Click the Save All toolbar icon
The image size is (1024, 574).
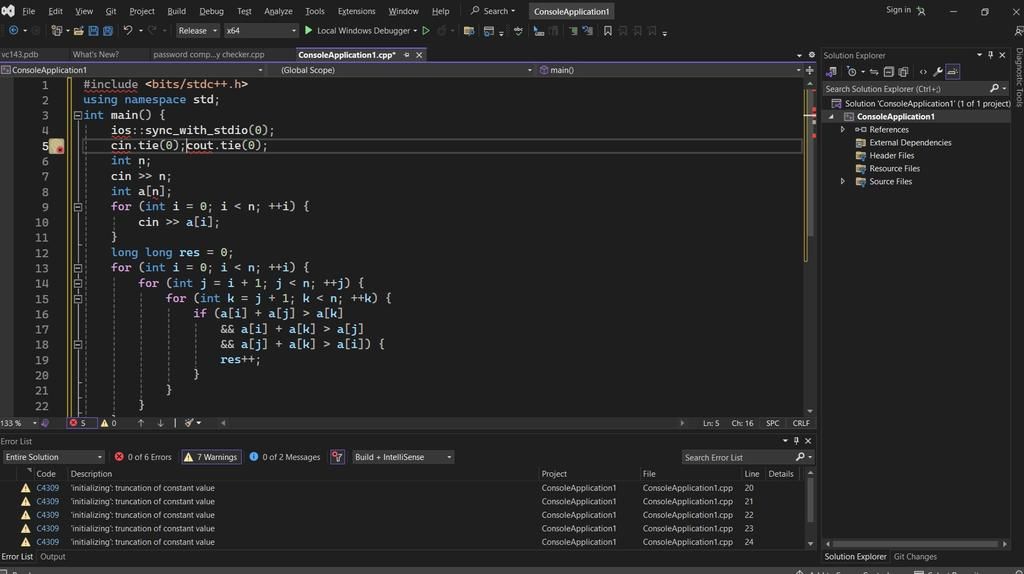pyautogui.click(x=107, y=31)
